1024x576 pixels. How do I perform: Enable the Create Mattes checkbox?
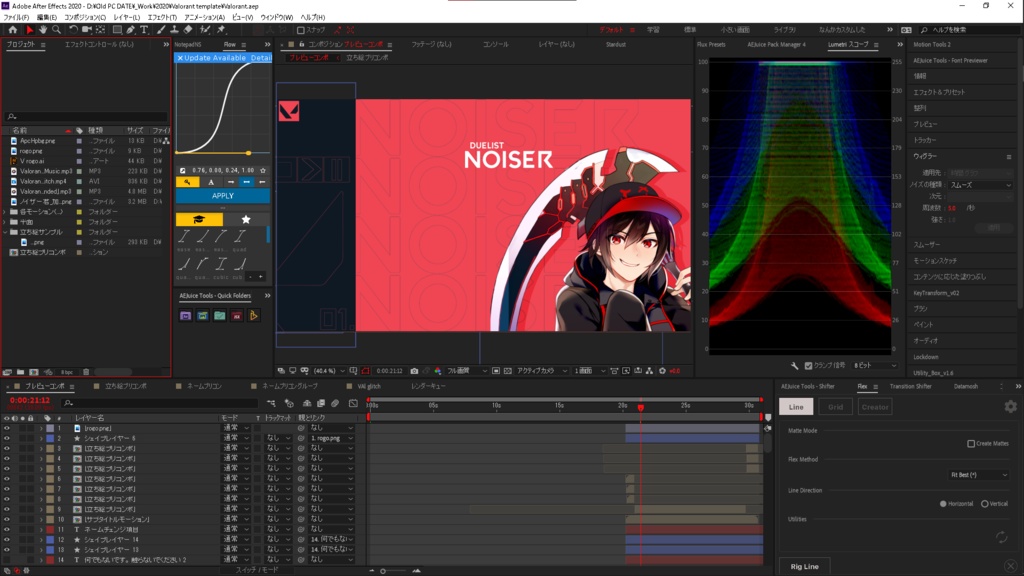971,443
